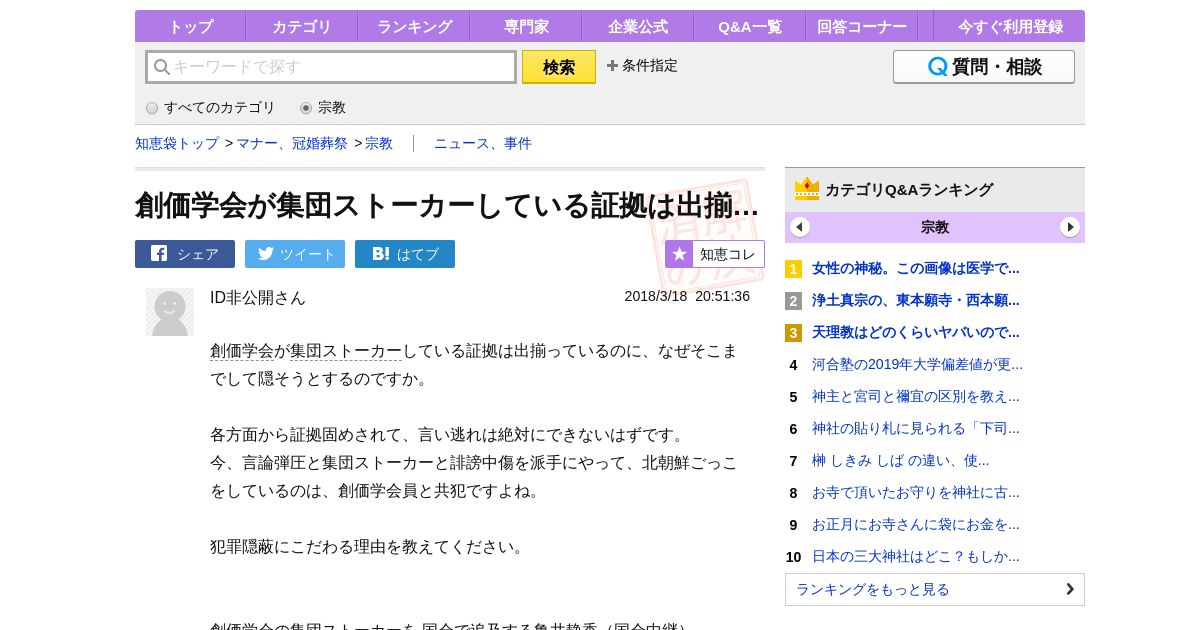Open rank 8 お寺で頂いたお守り question
This screenshot has width=1200, height=630.
915,492
